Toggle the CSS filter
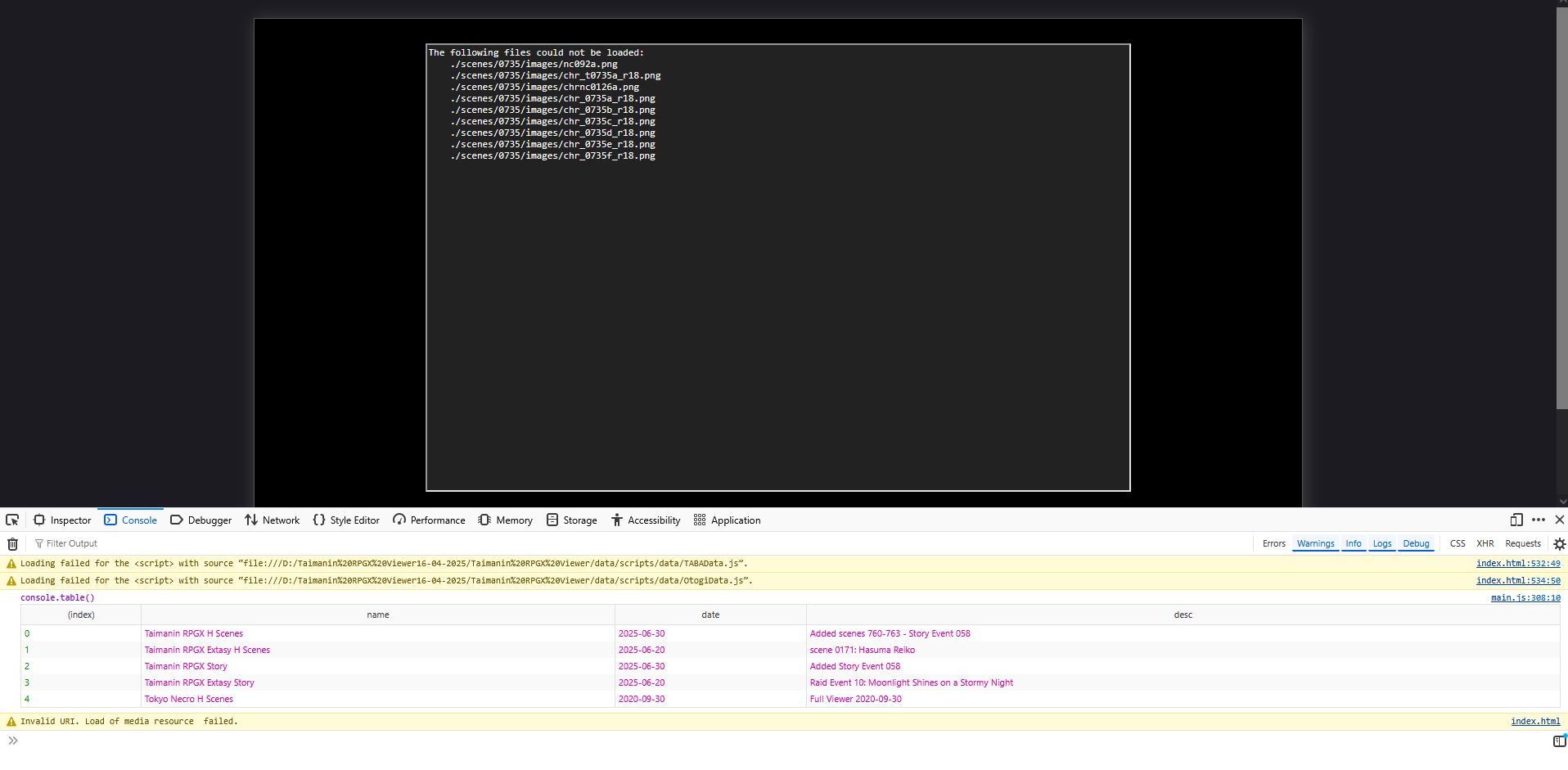This screenshot has height=770, width=1568. (x=1458, y=544)
